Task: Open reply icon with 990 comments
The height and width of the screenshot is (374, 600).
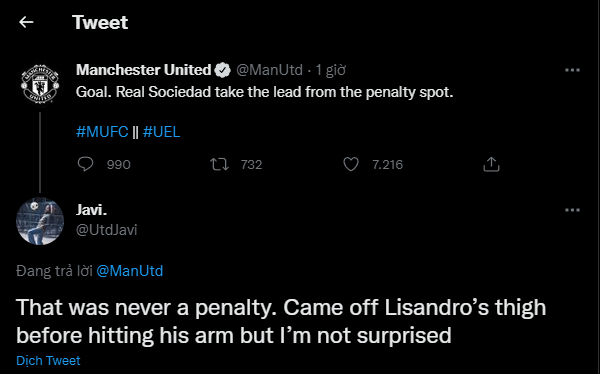Action: tap(85, 165)
